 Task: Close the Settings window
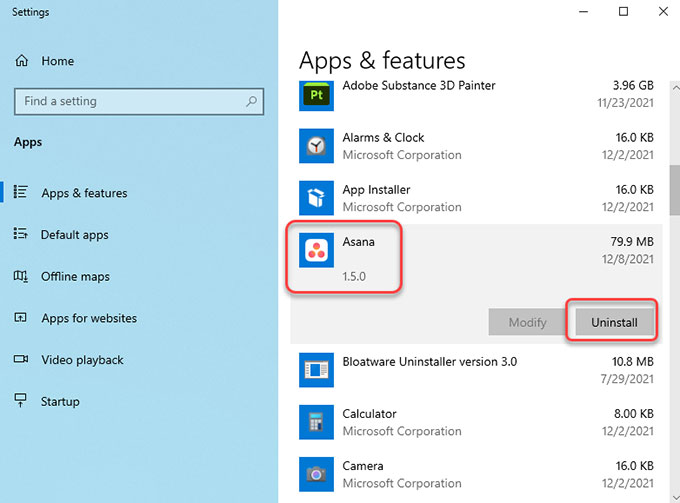pos(663,12)
